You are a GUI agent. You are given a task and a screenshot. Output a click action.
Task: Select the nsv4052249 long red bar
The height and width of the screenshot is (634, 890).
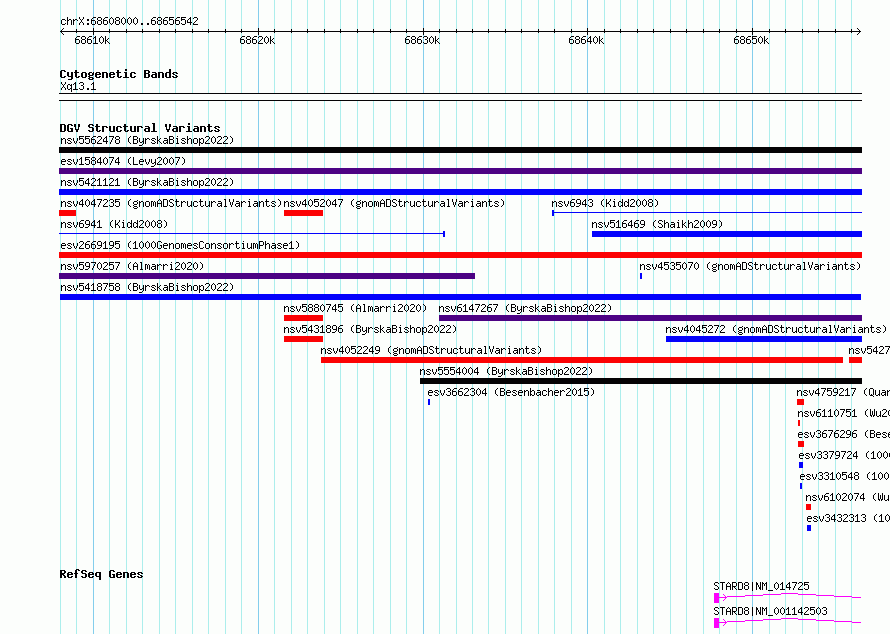pyautogui.click(x=582, y=360)
